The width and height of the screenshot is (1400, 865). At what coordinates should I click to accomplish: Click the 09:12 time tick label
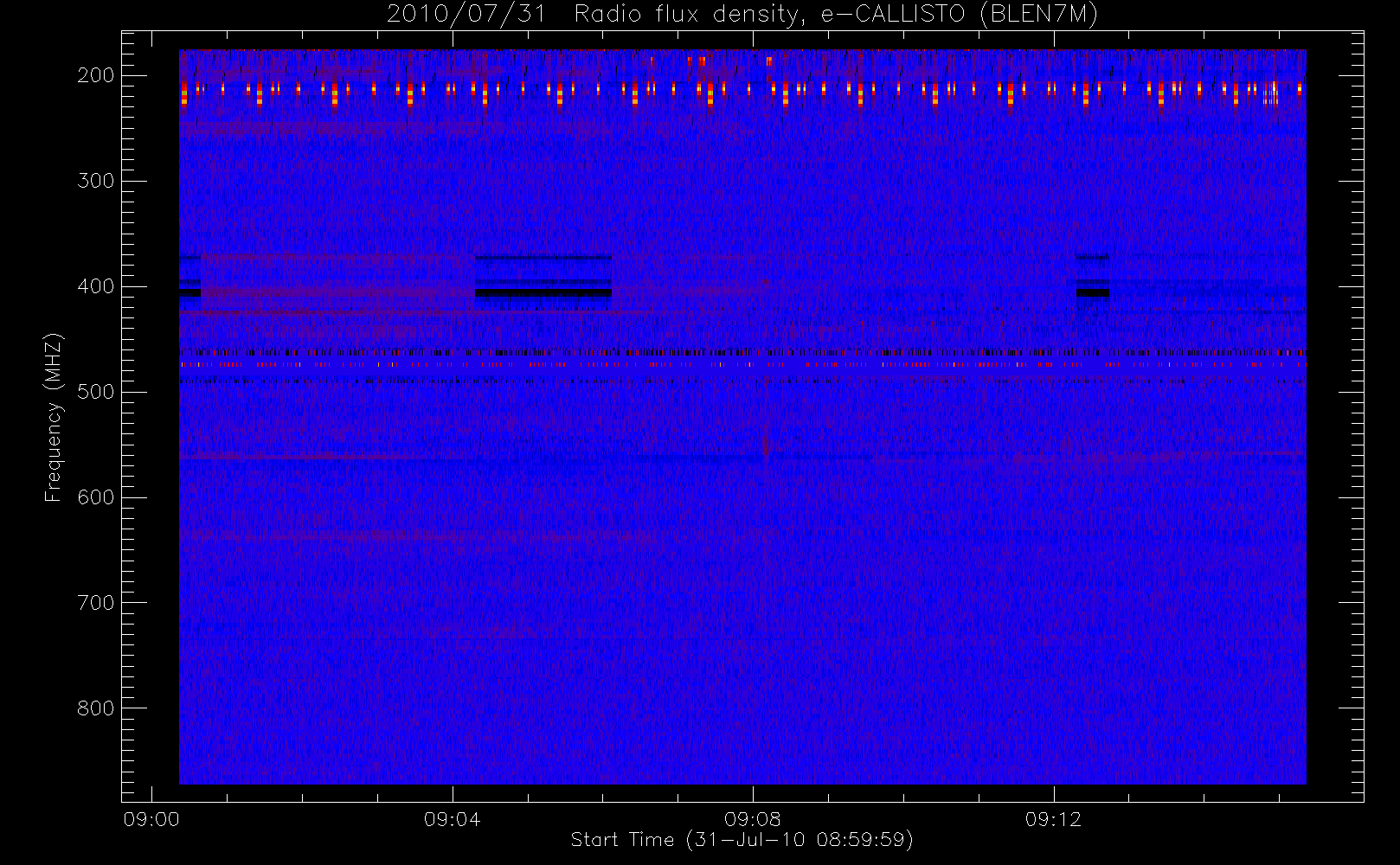click(x=1053, y=819)
